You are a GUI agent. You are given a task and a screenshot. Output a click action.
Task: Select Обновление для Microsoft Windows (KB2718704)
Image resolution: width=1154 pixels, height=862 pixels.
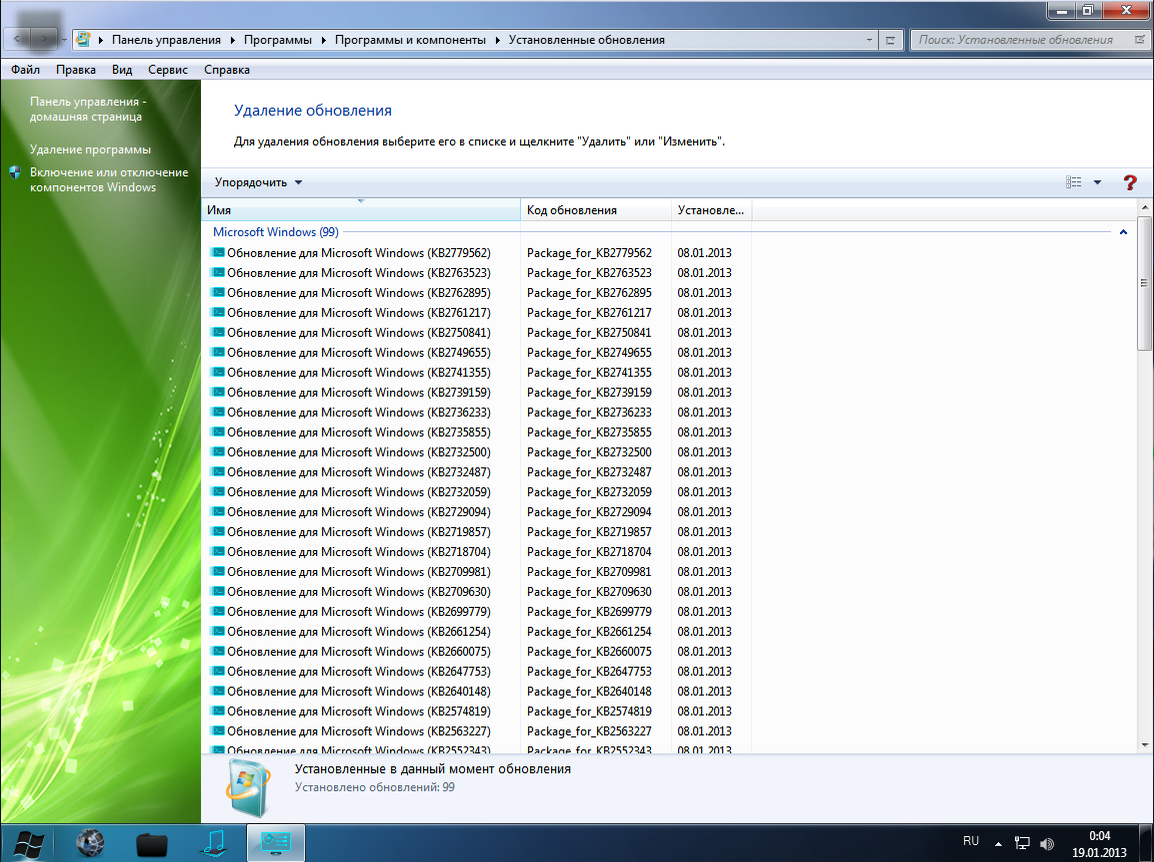tap(358, 551)
